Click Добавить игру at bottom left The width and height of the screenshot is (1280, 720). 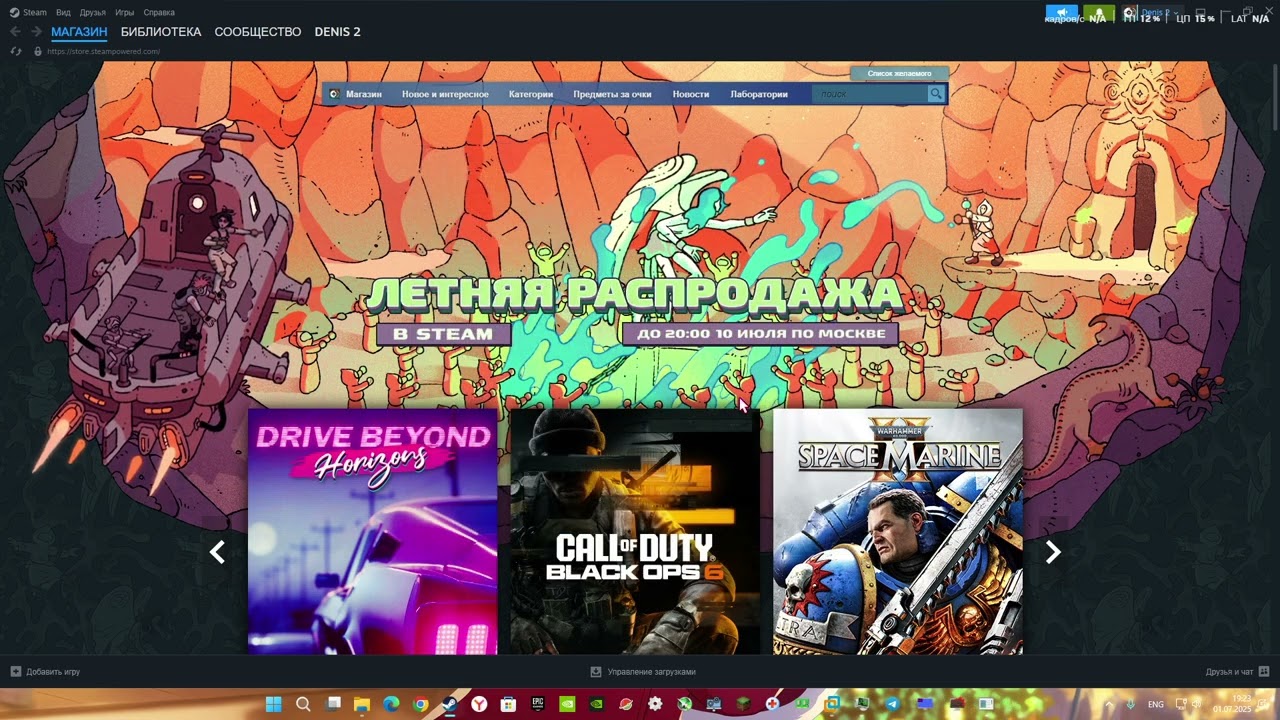[45, 672]
